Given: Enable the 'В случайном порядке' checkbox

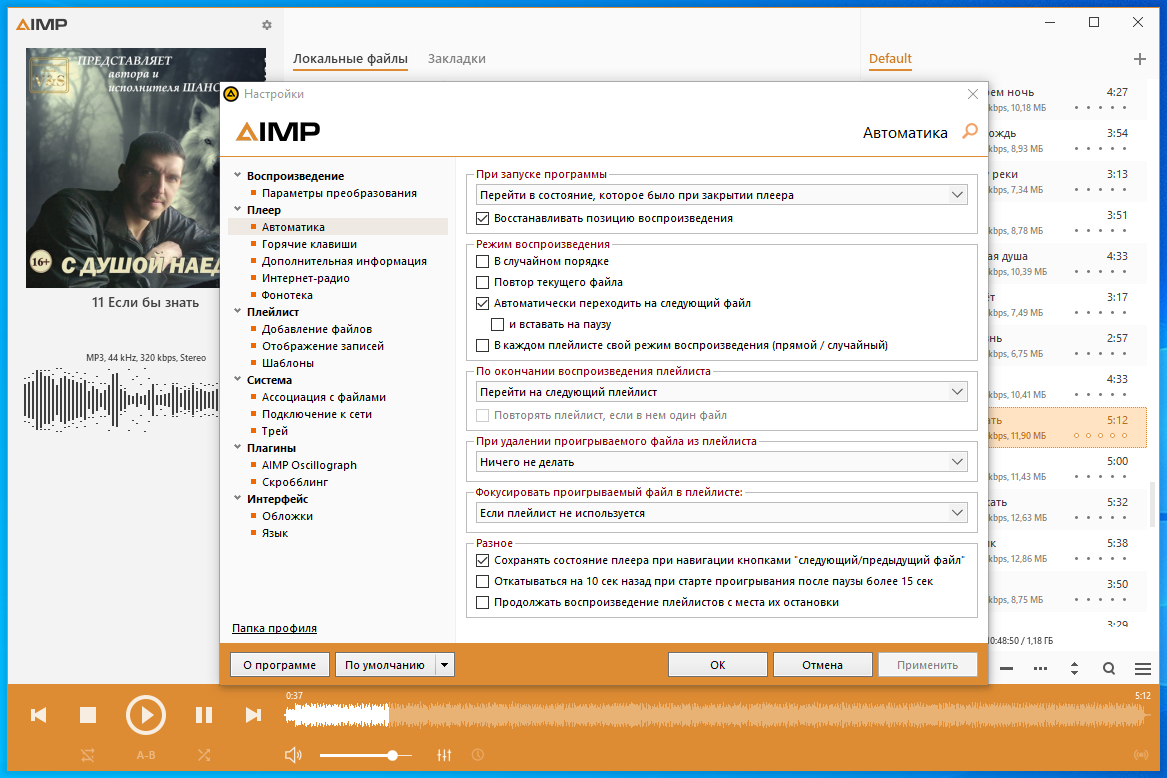Looking at the screenshot, I should click(482, 261).
